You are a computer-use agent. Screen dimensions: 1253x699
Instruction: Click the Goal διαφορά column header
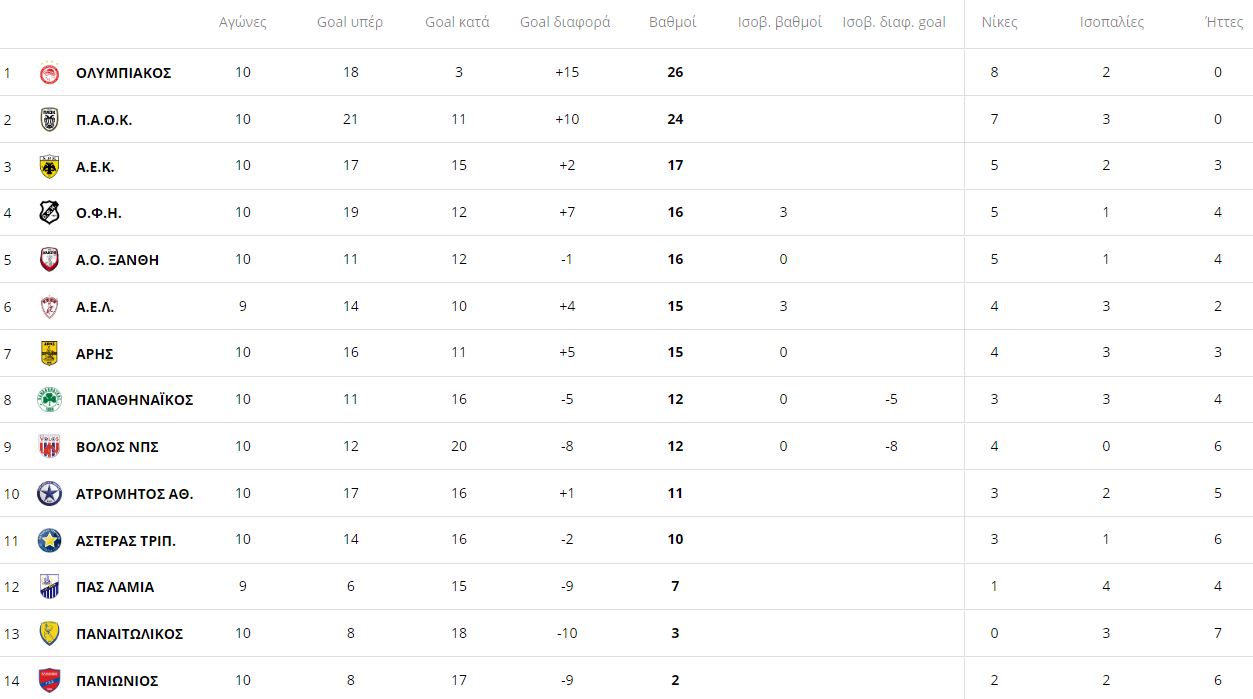(x=565, y=22)
